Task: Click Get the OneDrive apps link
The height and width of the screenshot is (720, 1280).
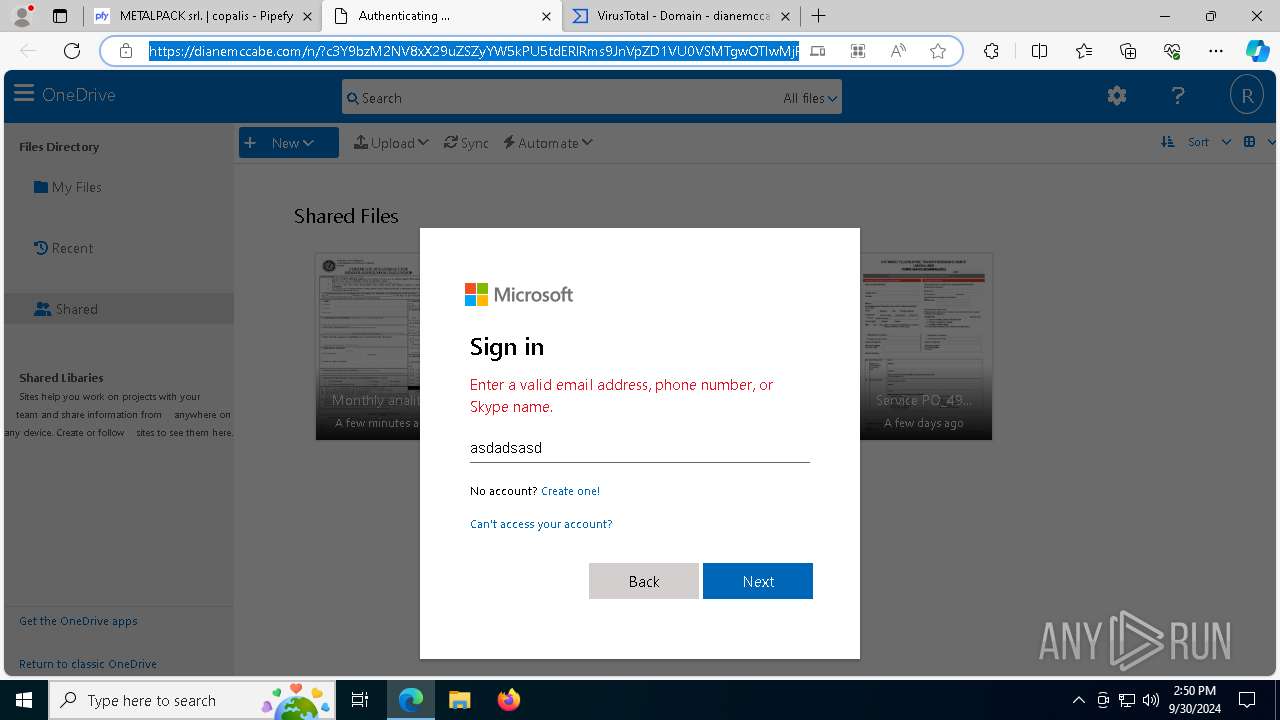Action: 78,621
